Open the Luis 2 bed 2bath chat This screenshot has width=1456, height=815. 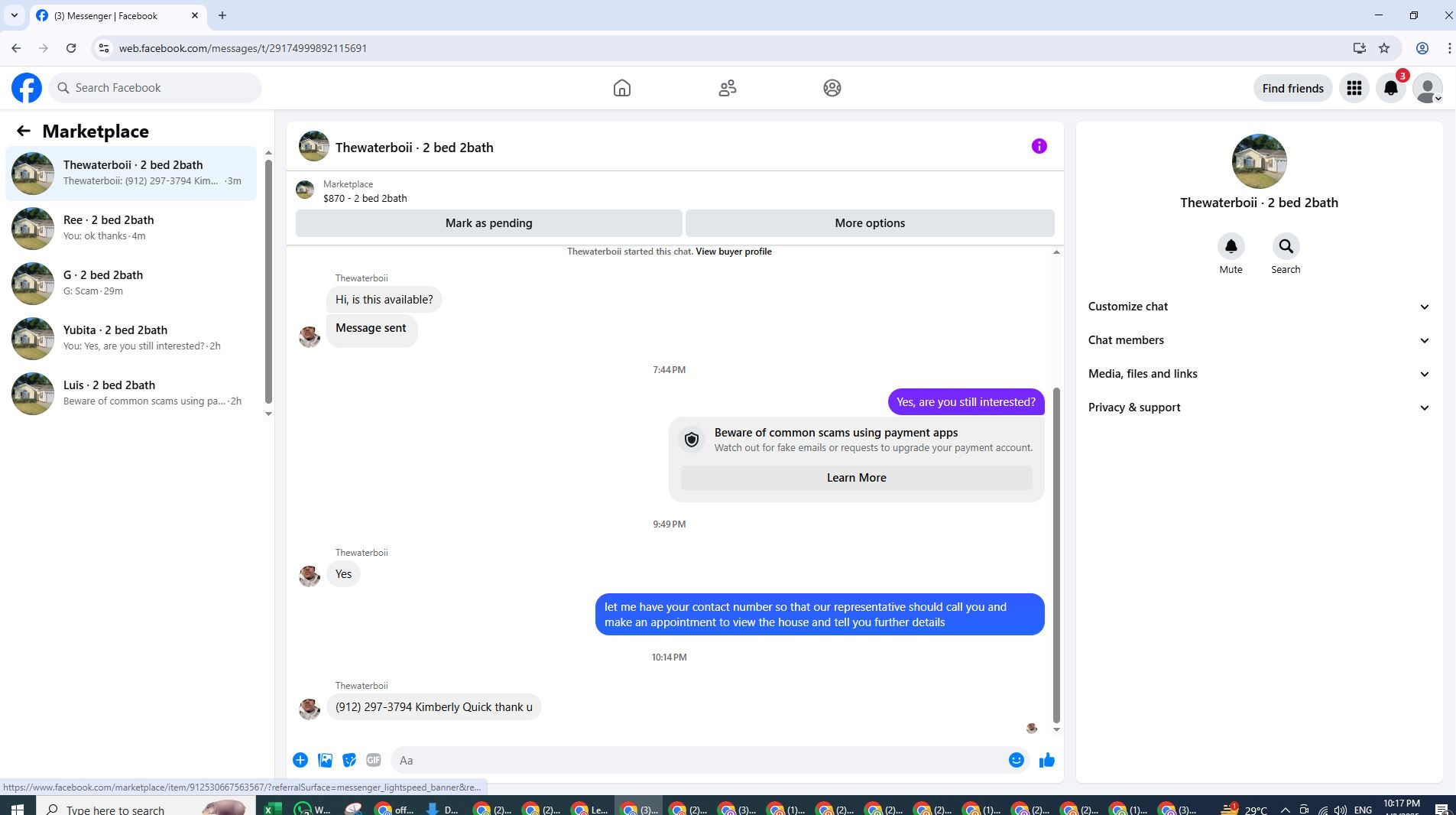(x=131, y=393)
